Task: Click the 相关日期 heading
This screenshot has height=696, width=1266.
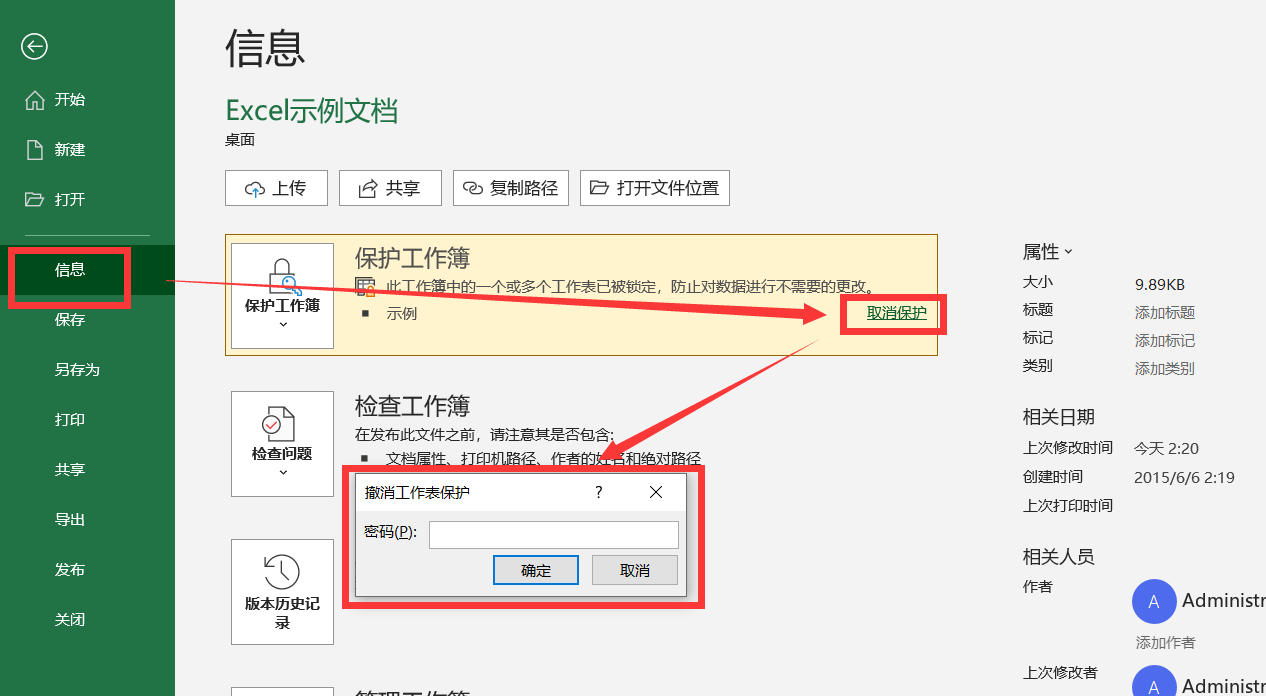Action: point(1058,417)
